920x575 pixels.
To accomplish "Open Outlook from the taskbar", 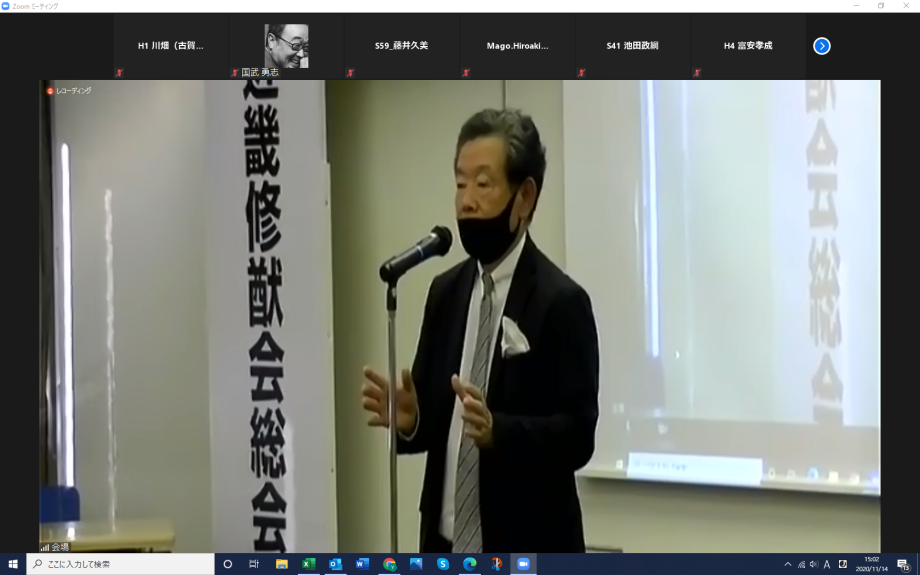I will point(336,564).
